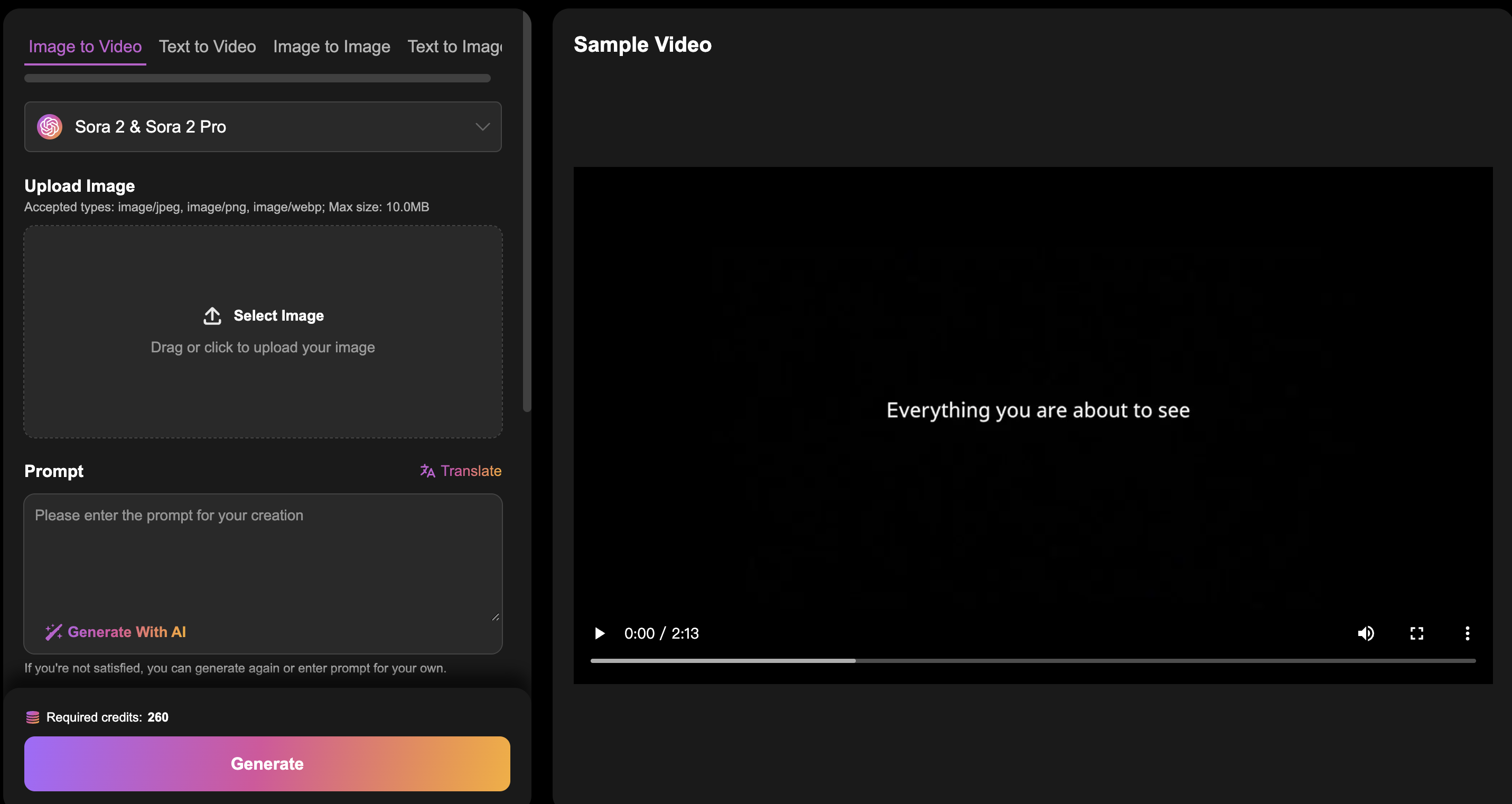Select the Image to Video tab
This screenshot has height=804, width=1512.
pos(85,46)
